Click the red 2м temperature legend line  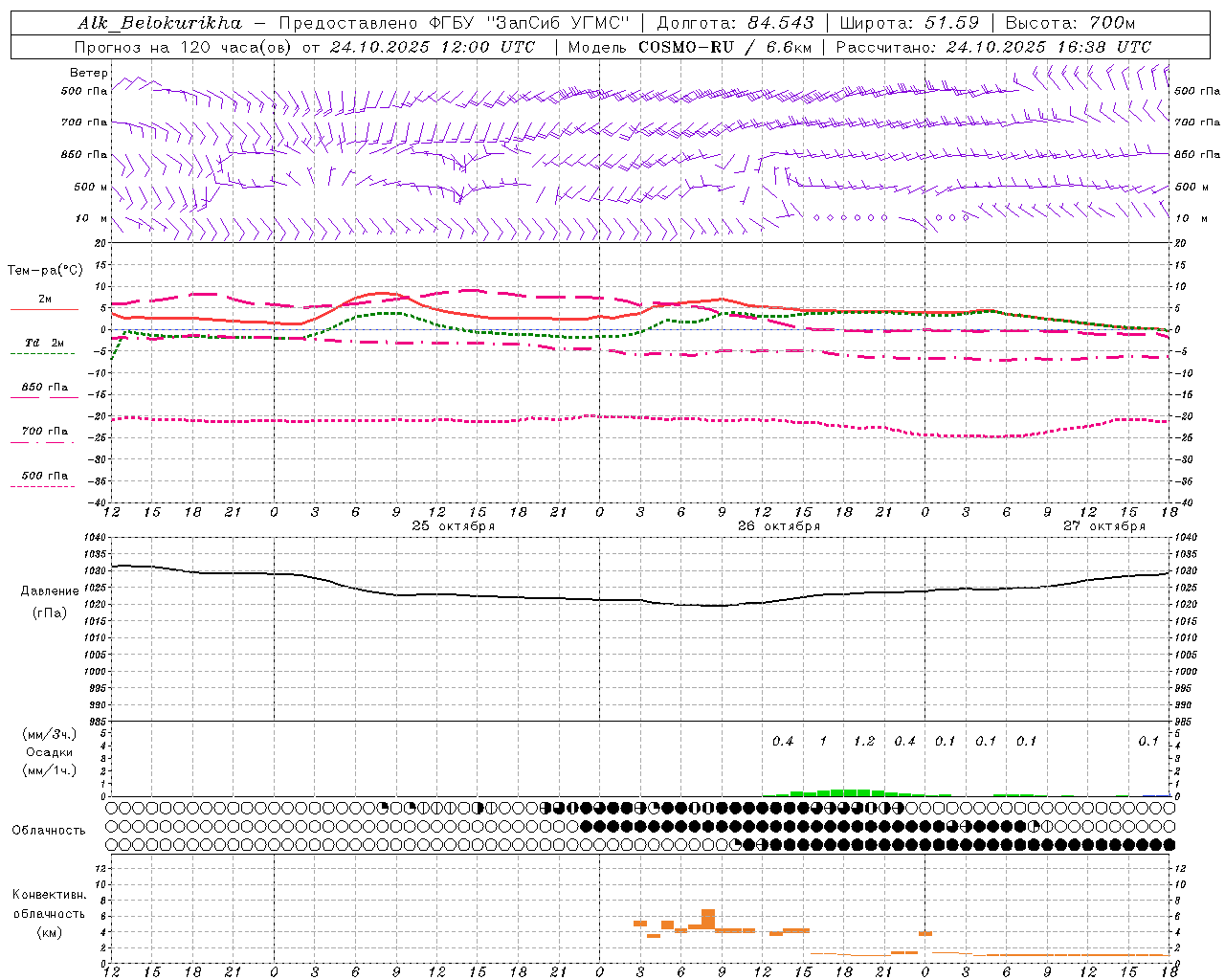pyautogui.click(x=44, y=309)
